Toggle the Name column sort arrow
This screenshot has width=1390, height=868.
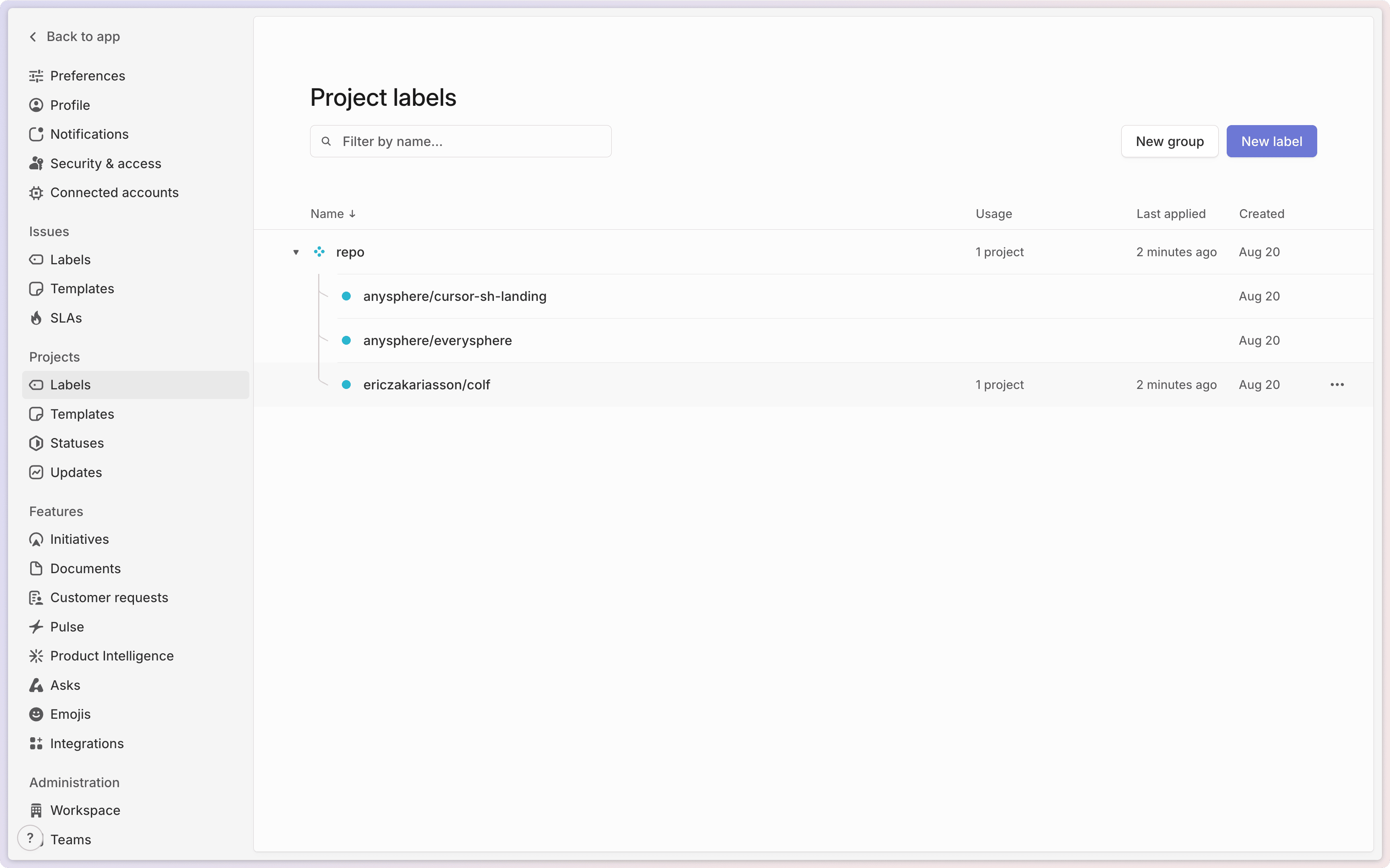(352, 214)
